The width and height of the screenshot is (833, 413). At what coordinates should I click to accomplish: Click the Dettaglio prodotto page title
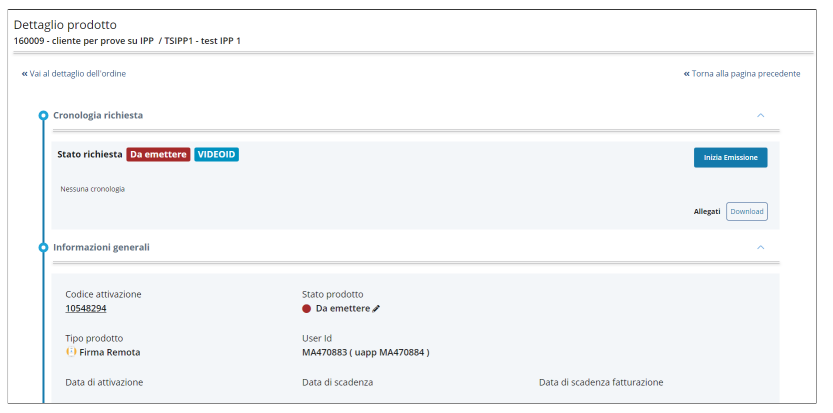pos(65,24)
